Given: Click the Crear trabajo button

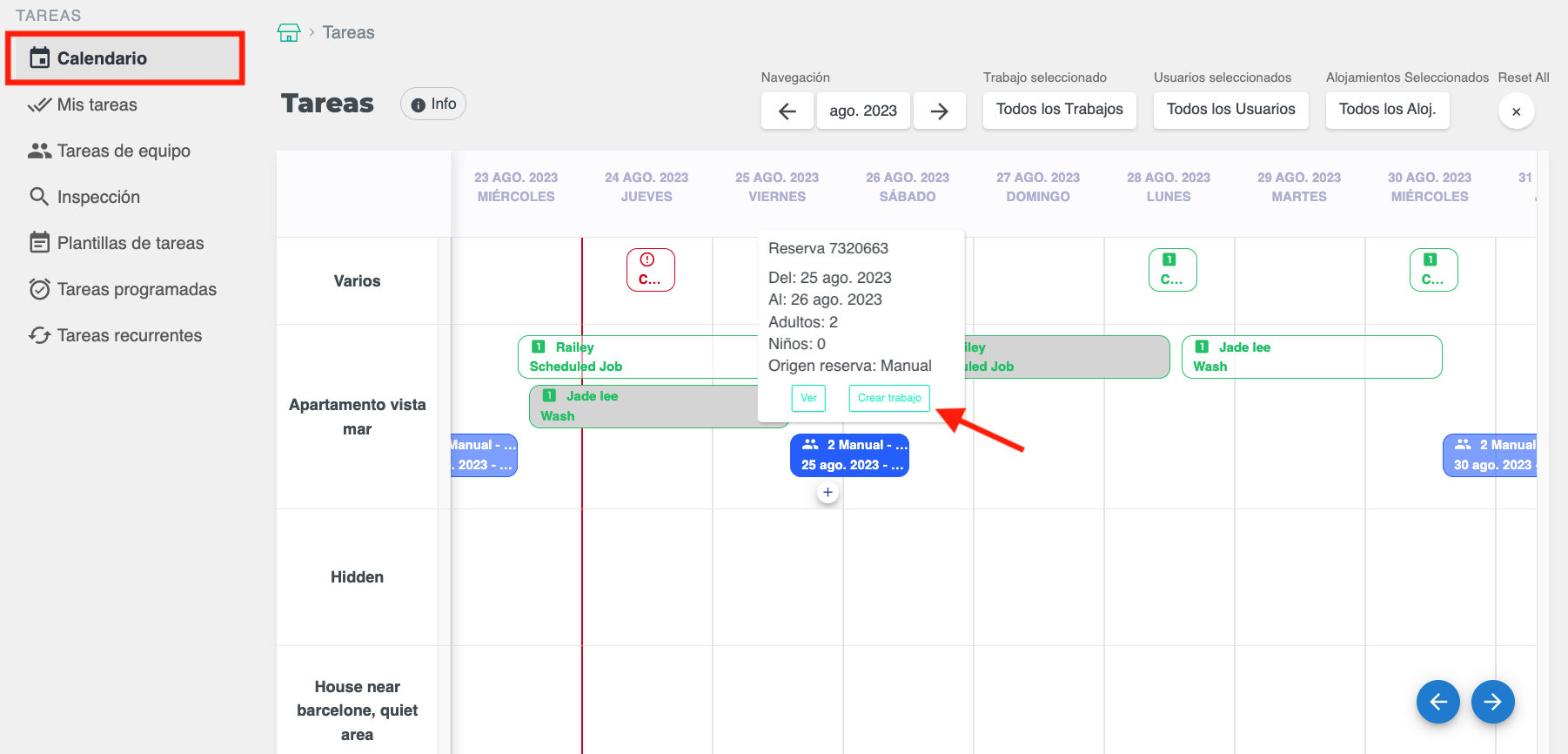Looking at the screenshot, I should tap(888, 398).
